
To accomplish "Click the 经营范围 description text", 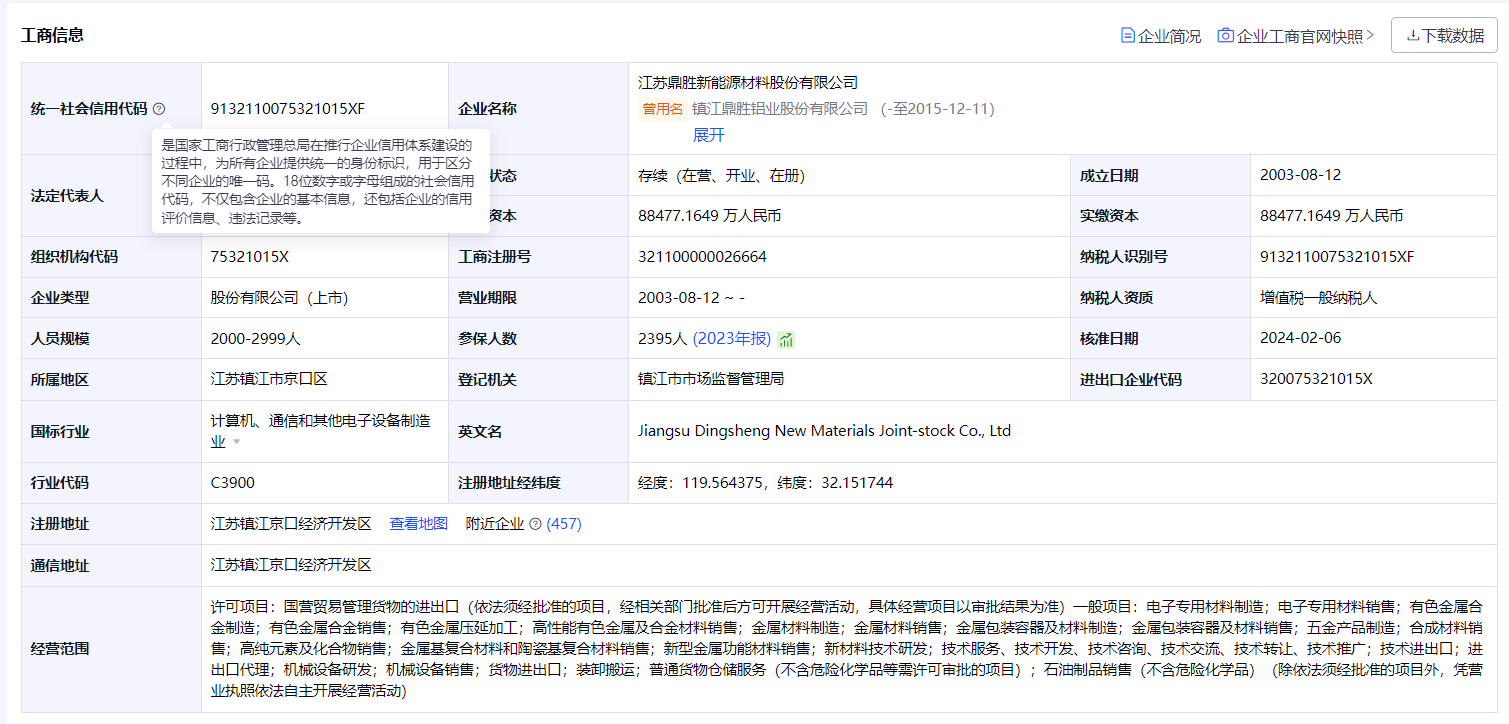I will point(847,649).
